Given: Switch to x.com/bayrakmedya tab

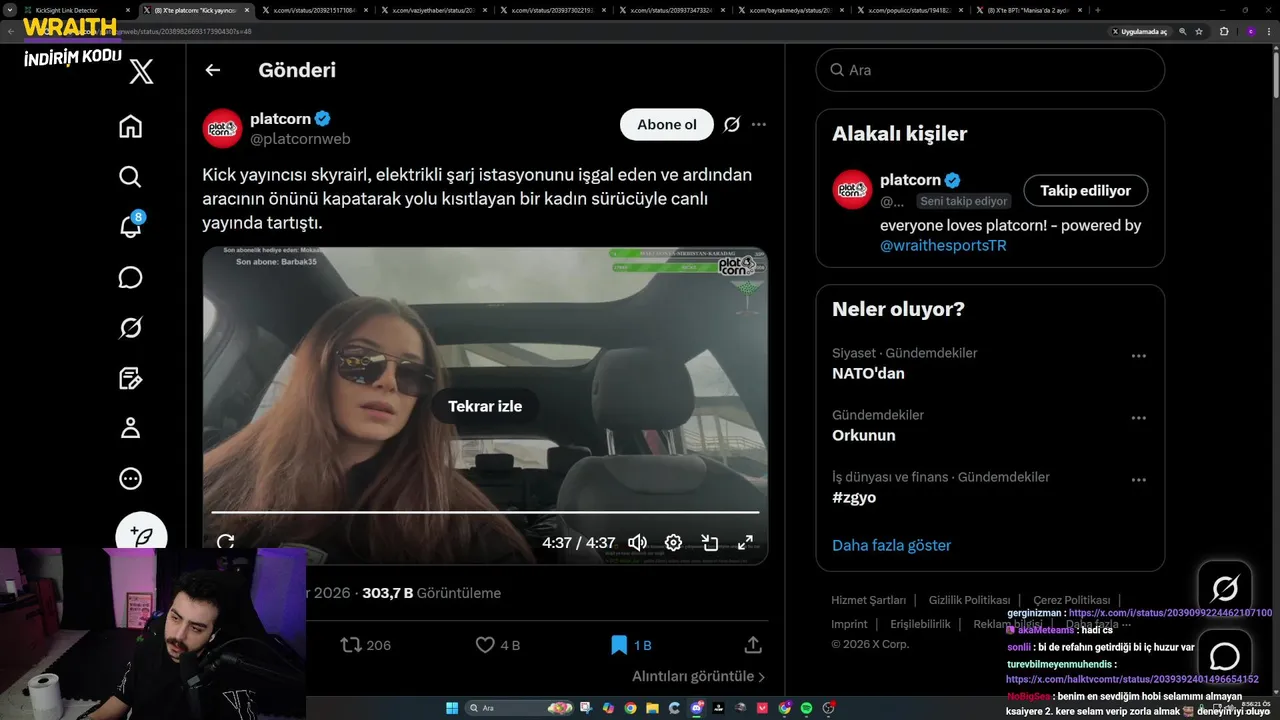Looking at the screenshot, I should (x=793, y=10).
